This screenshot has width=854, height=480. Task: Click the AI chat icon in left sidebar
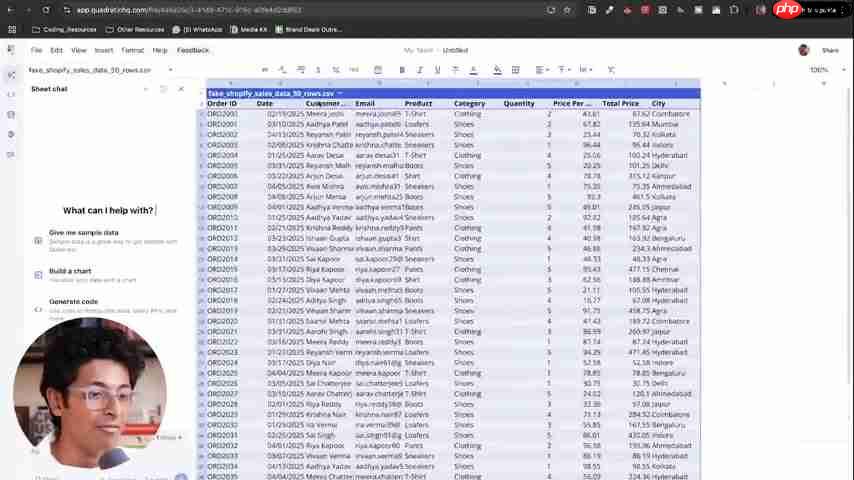click(11, 75)
